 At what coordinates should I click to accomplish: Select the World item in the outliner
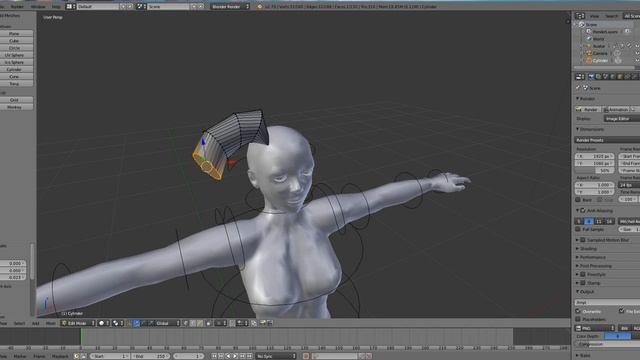[599, 39]
